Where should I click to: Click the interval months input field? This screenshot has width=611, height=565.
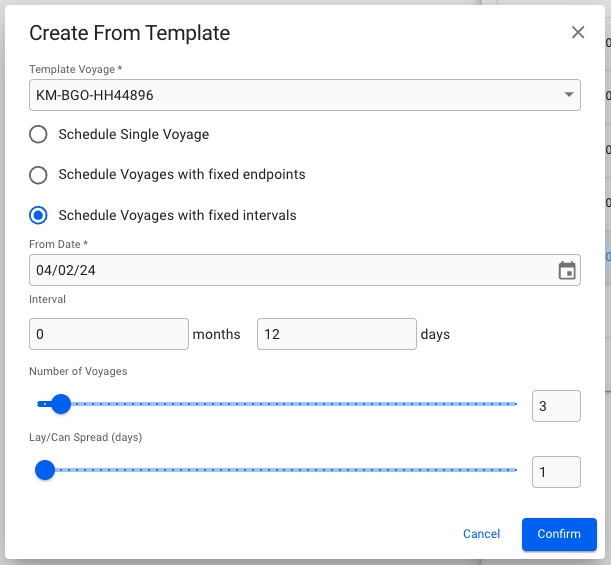pos(109,334)
